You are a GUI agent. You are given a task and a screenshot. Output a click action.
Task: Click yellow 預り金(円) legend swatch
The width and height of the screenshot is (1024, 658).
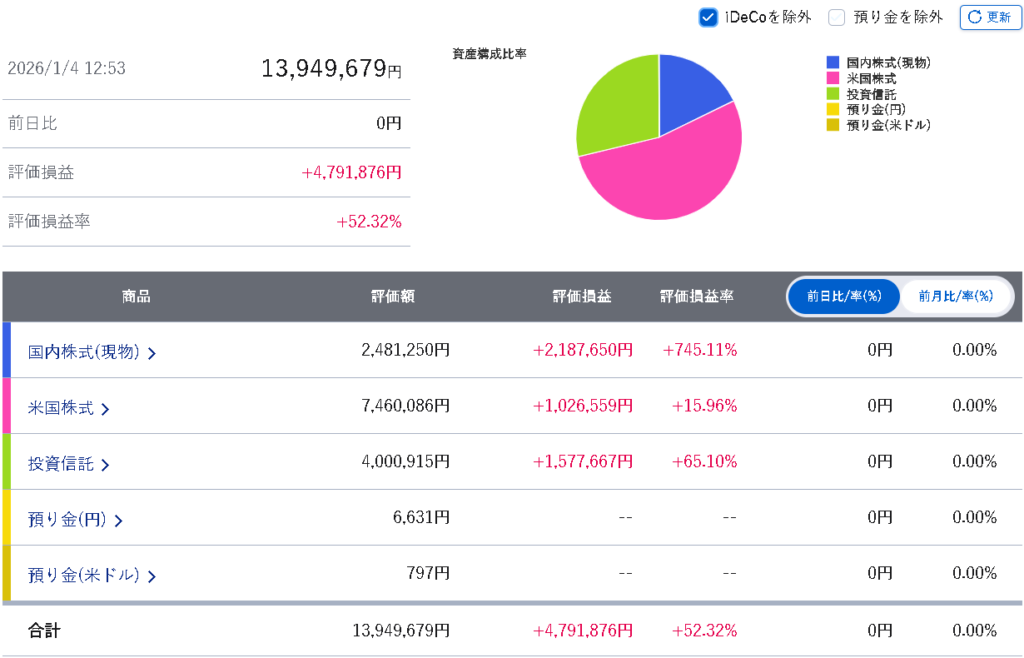pyautogui.click(x=833, y=109)
